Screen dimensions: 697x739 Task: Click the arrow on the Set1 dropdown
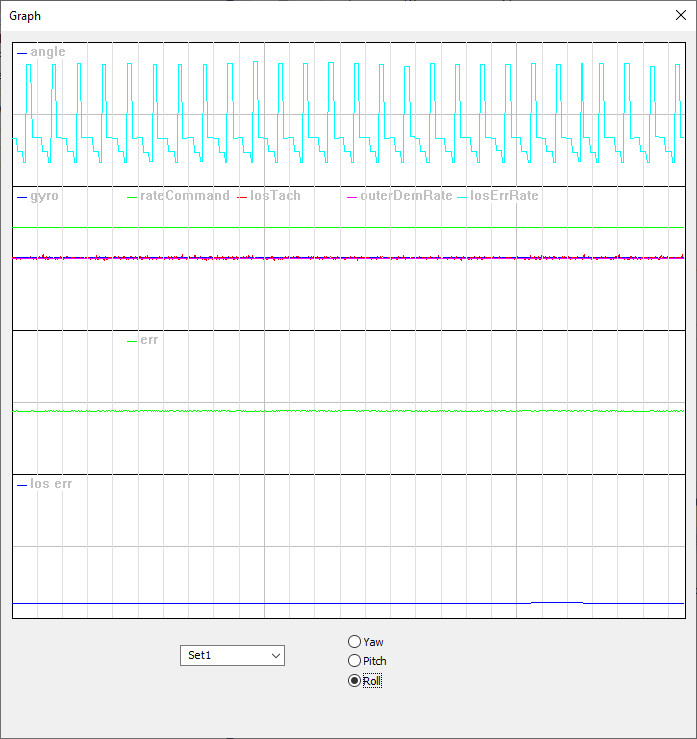pos(275,655)
